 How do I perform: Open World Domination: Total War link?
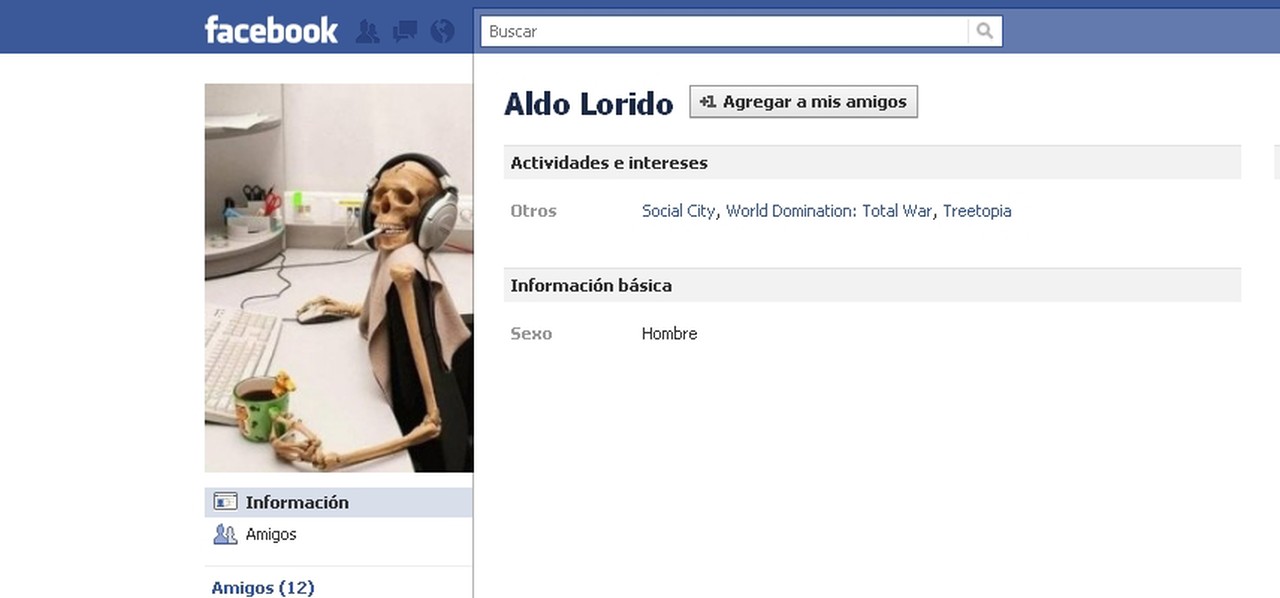(828, 211)
